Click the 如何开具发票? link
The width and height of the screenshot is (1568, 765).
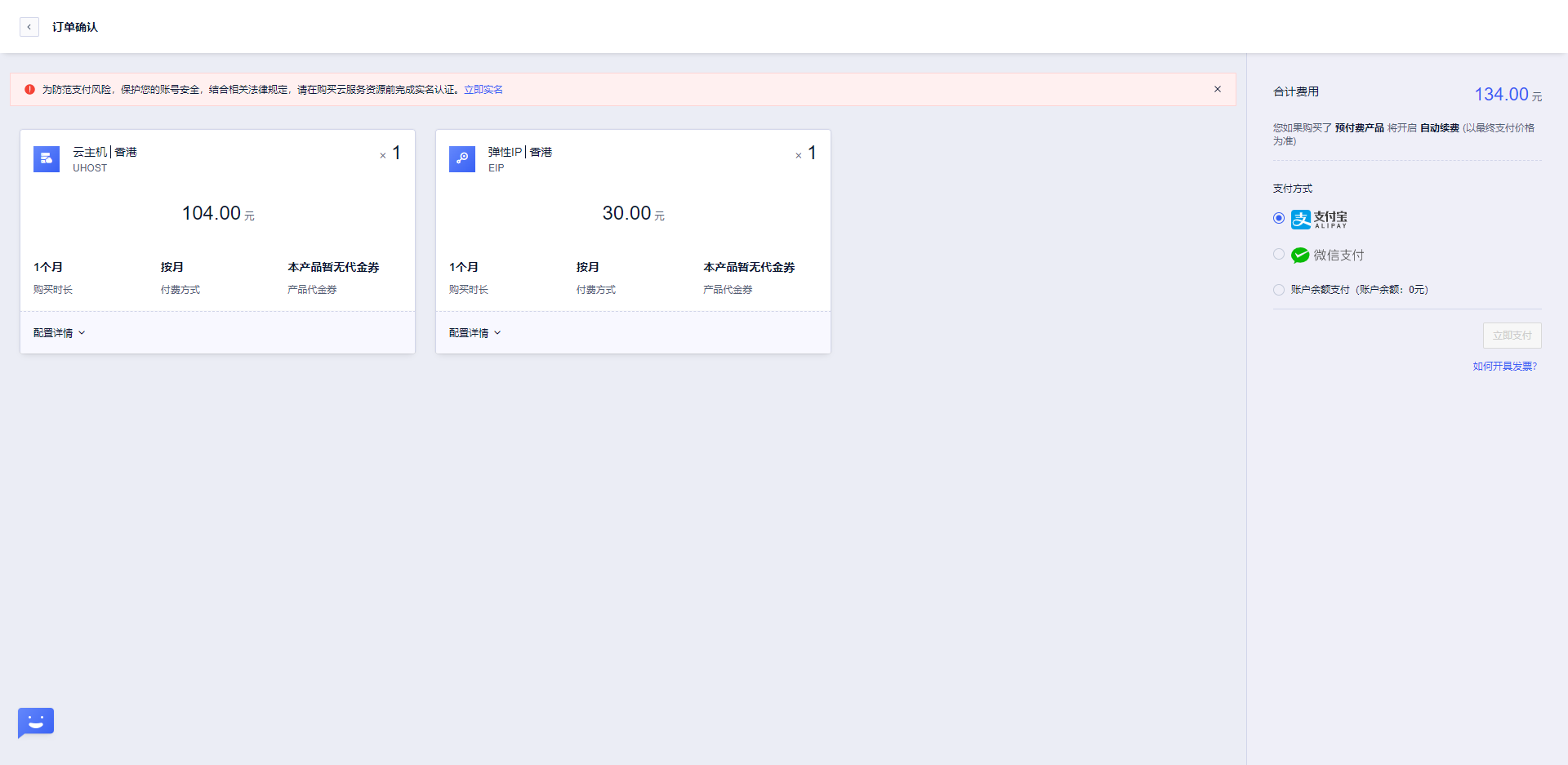click(1505, 366)
